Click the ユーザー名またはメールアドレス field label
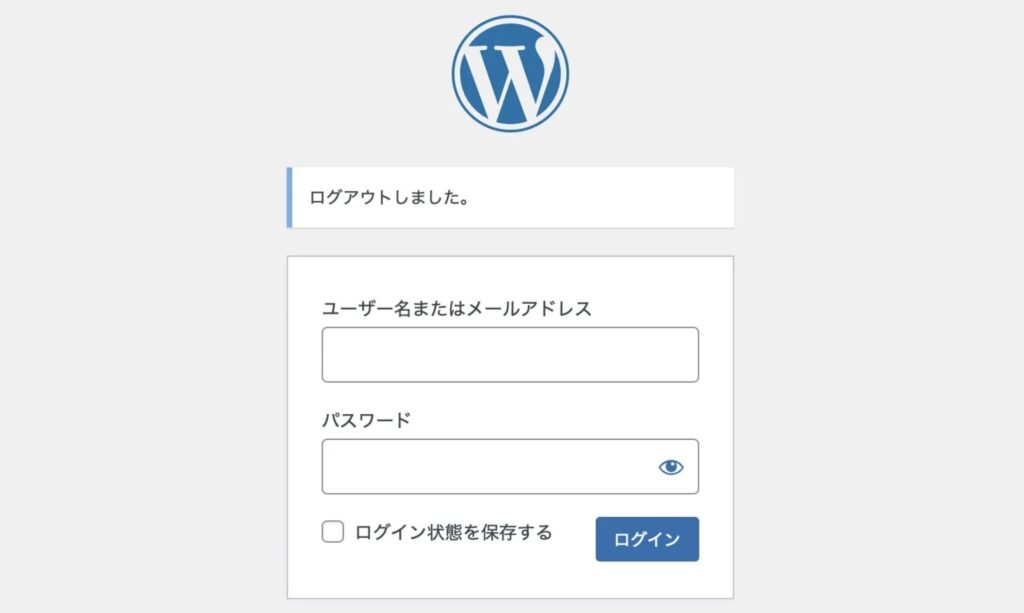The height and width of the screenshot is (613, 1024). pos(457,309)
